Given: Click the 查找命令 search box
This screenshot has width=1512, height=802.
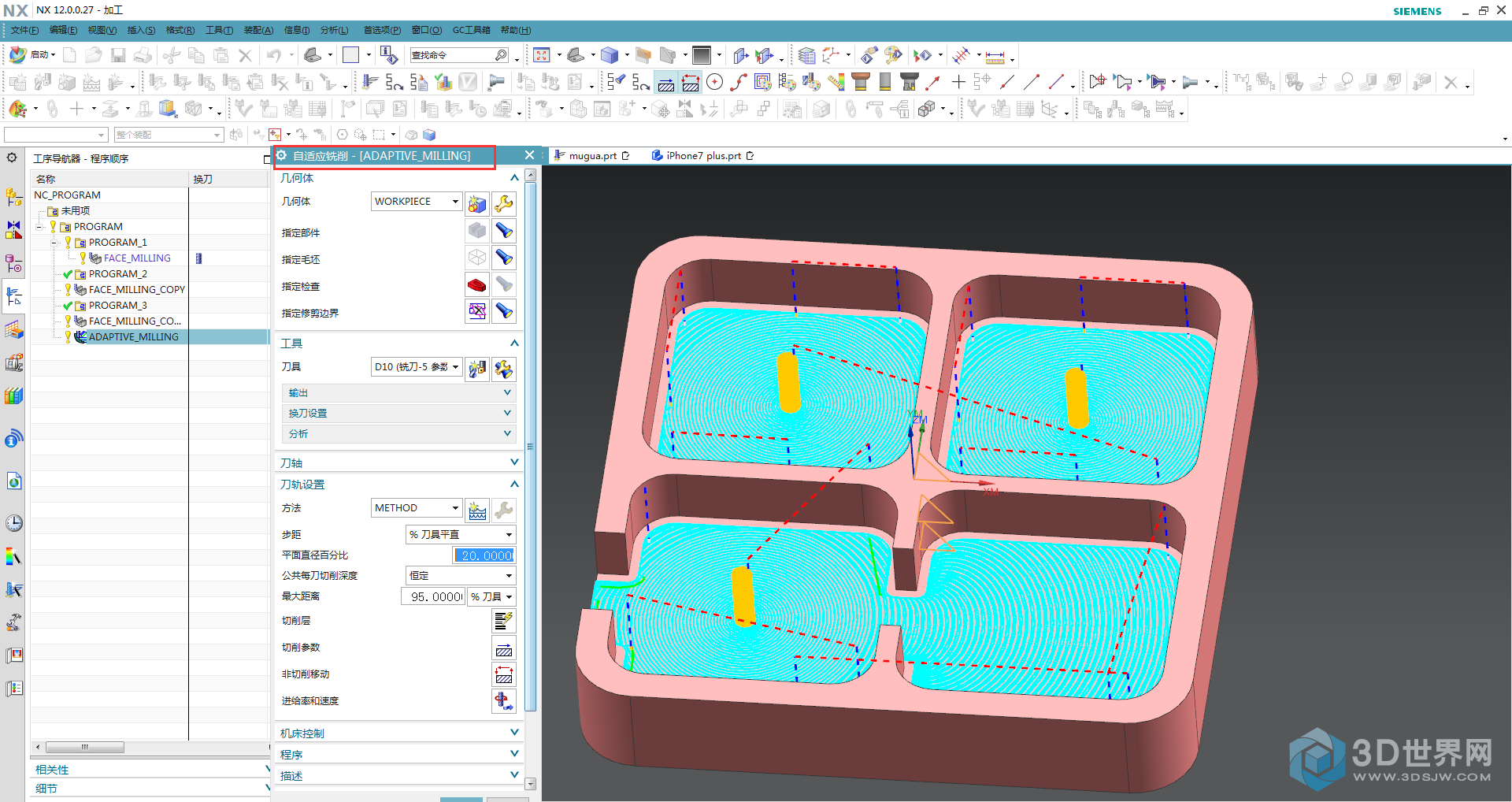Looking at the screenshot, I should point(452,55).
